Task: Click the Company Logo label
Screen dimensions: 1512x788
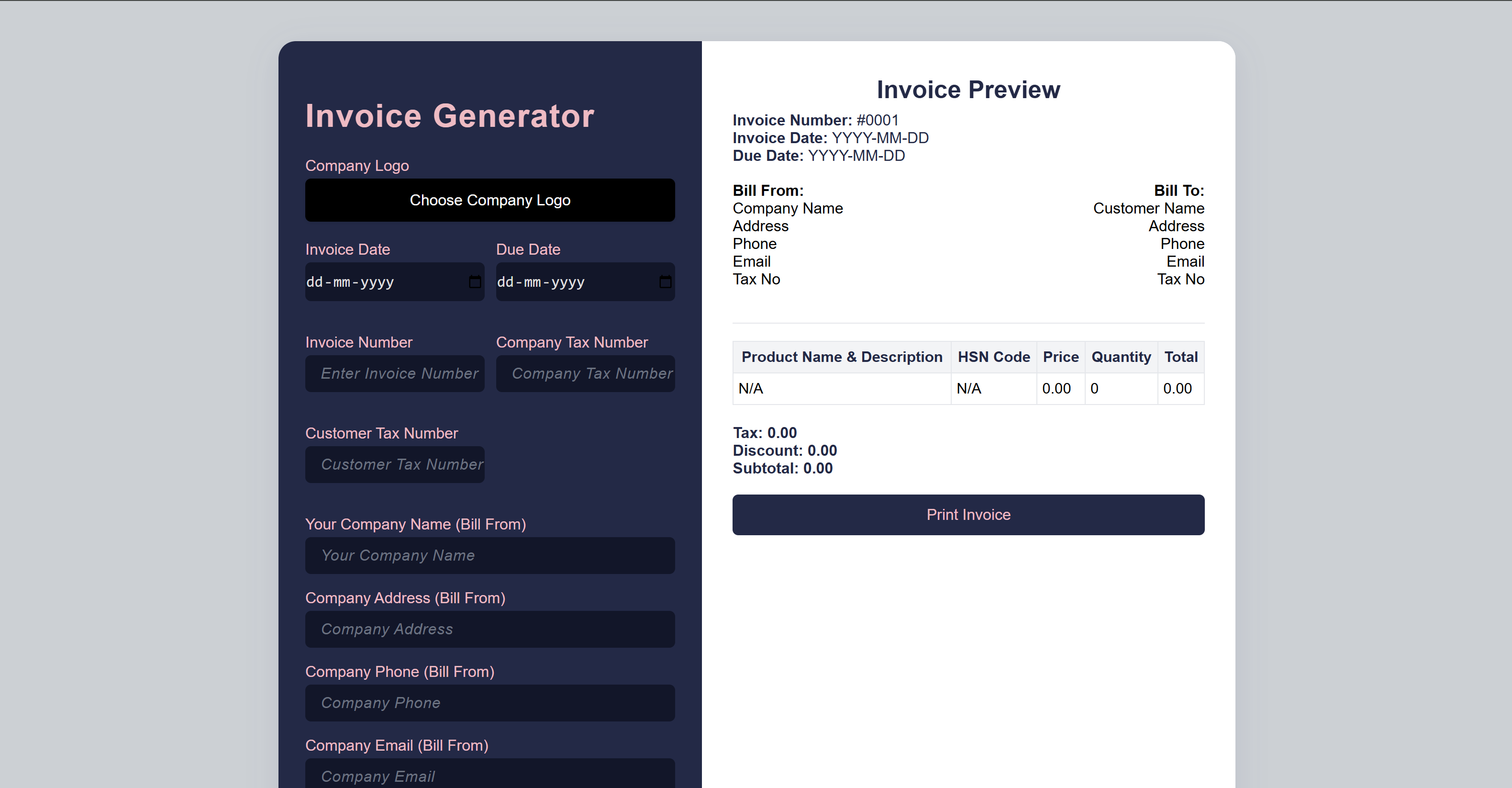Action: 357,166
